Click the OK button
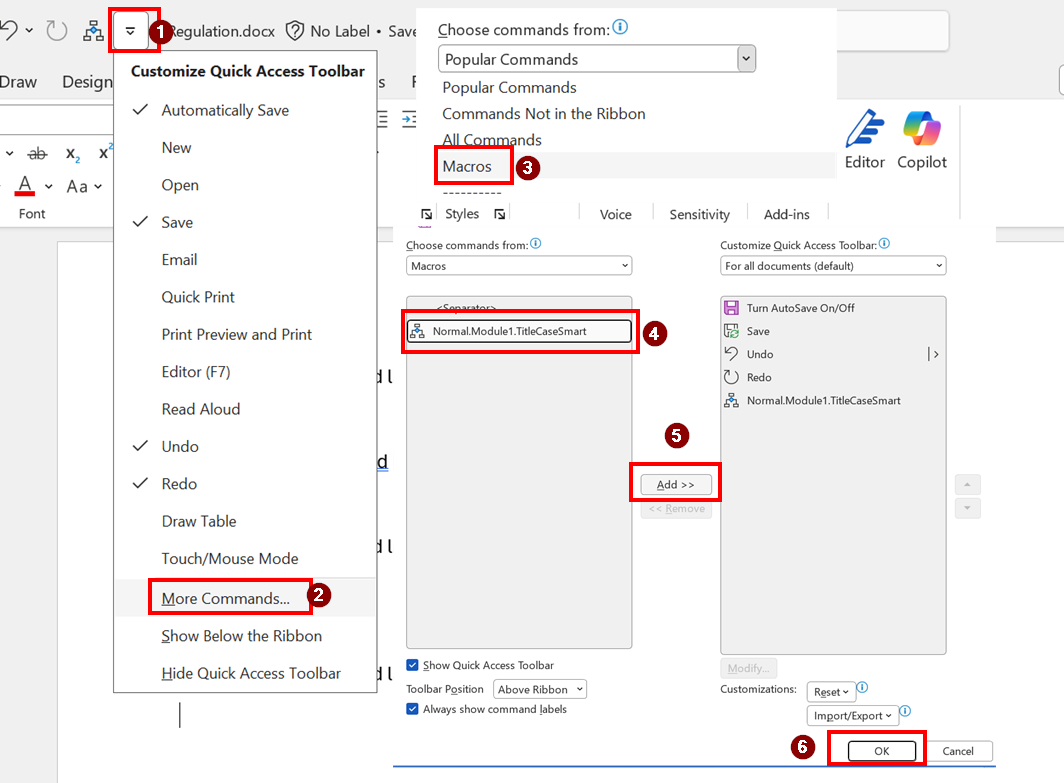The height and width of the screenshot is (783, 1064). pos(881,751)
